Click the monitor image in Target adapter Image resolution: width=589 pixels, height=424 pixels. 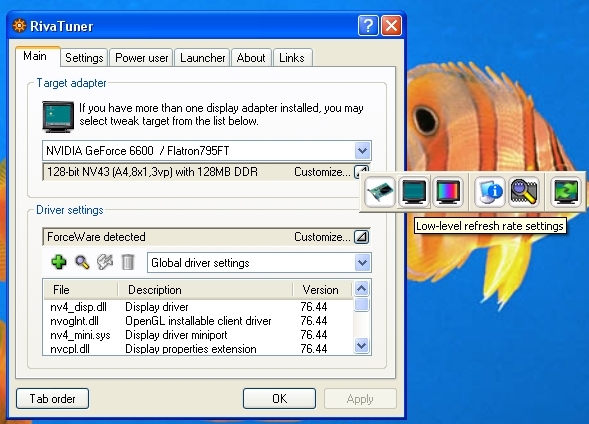click(x=58, y=116)
